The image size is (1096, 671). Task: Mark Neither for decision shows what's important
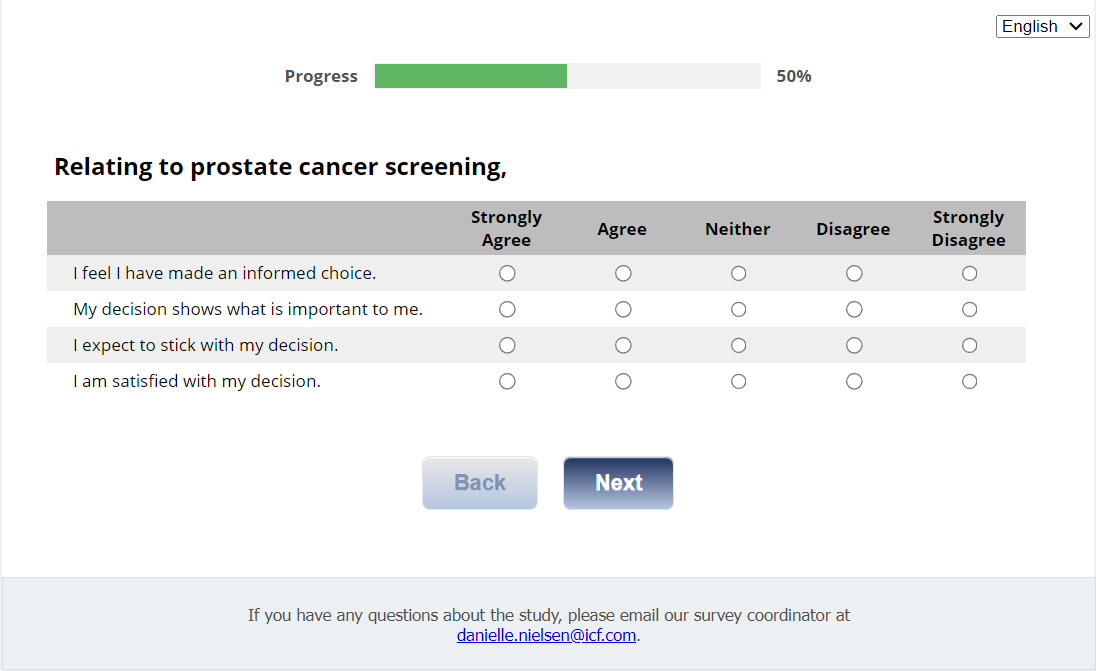738,310
